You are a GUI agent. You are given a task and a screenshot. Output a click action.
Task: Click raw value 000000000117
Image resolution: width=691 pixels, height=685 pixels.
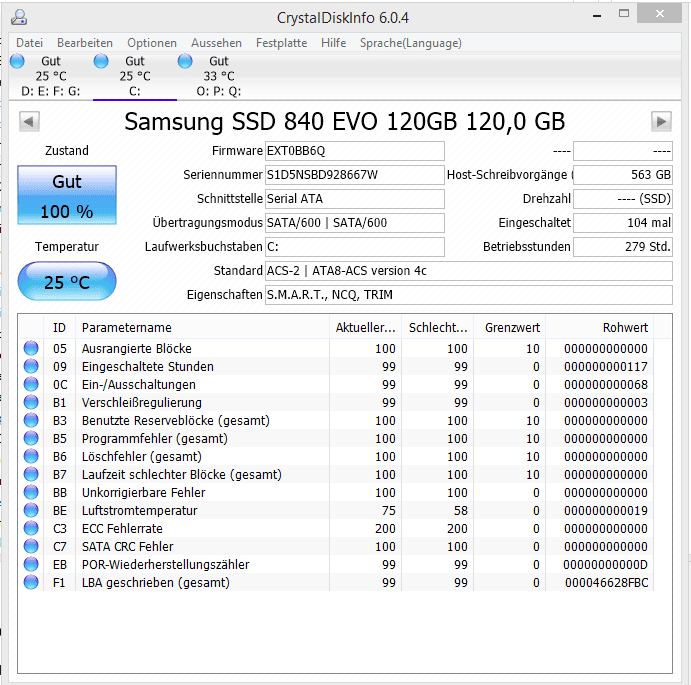point(606,367)
